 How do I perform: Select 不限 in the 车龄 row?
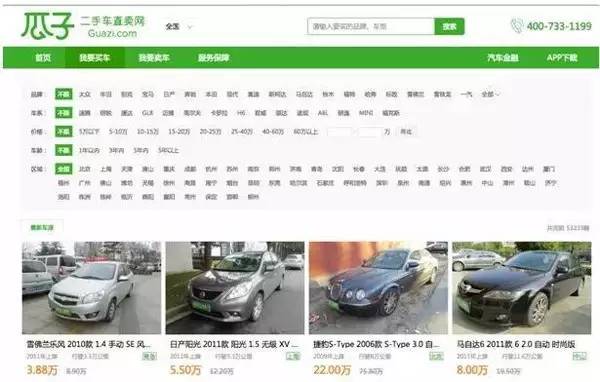click(x=64, y=150)
